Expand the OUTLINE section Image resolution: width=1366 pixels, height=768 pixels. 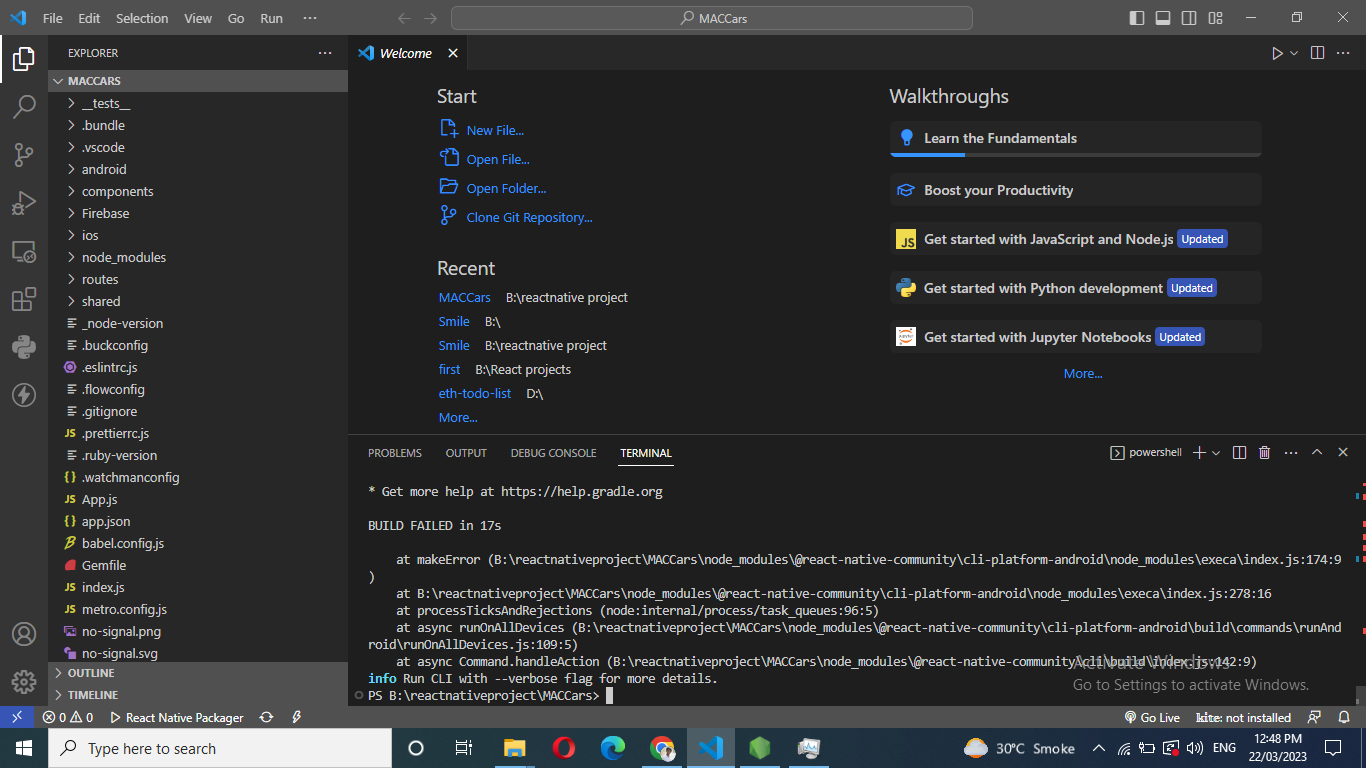(90, 673)
